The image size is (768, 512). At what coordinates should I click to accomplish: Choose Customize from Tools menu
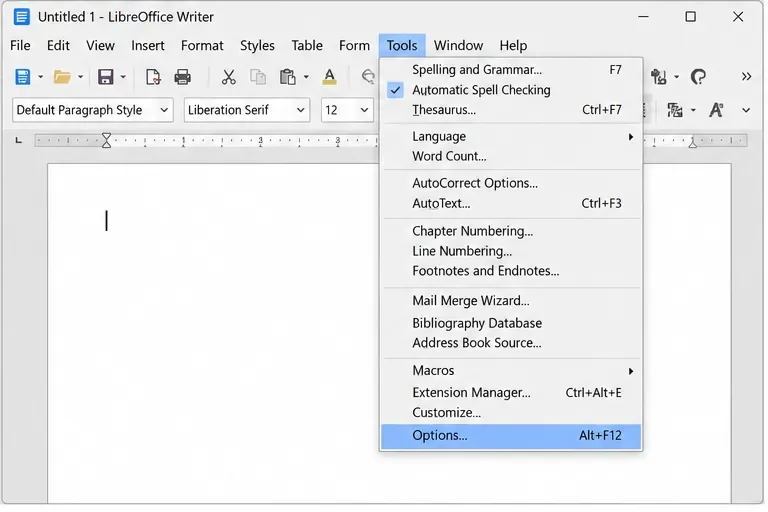(510, 413)
